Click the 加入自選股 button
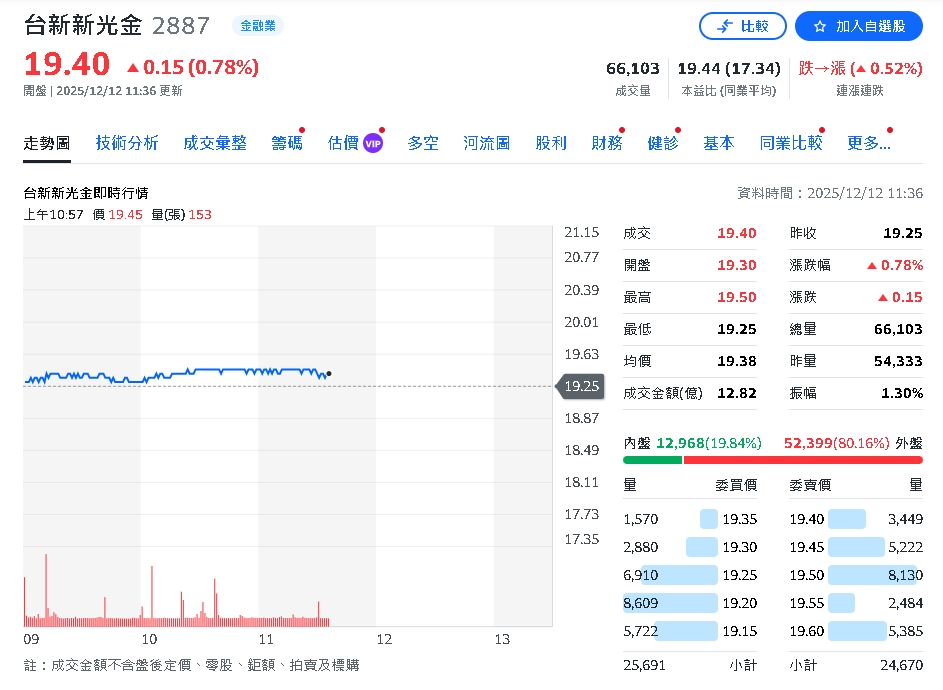The image size is (943, 690). pos(858,26)
